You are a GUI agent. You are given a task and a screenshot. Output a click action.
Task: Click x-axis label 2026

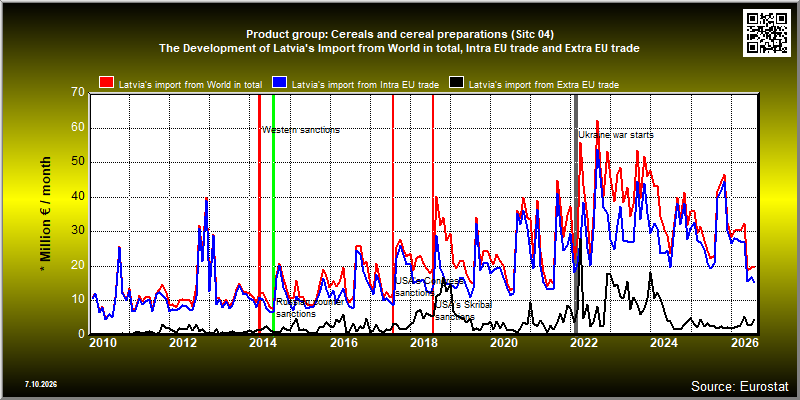pos(744,342)
